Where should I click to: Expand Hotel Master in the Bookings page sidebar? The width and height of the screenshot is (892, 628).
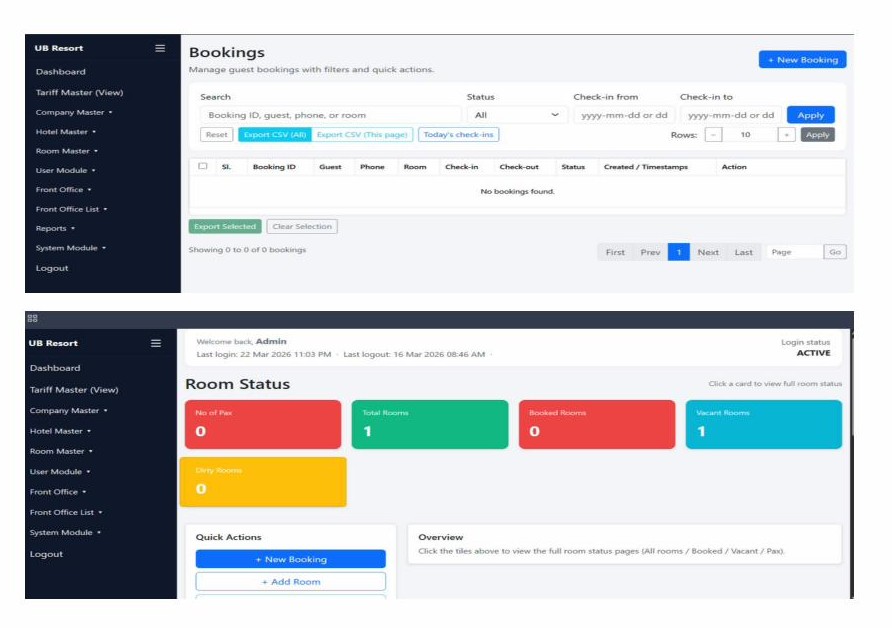(x=66, y=132)
